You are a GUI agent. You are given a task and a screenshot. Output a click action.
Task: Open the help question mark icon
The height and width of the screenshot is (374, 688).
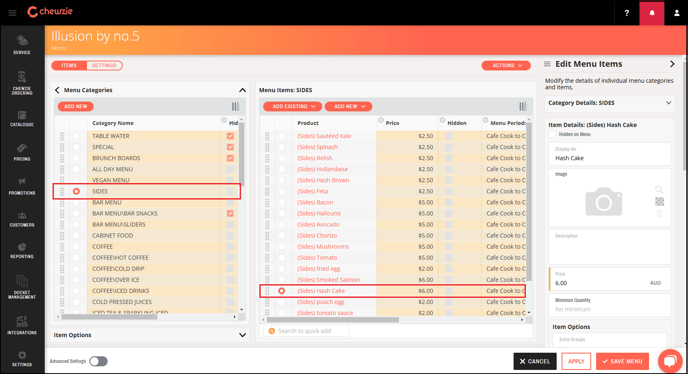point(627,13)
